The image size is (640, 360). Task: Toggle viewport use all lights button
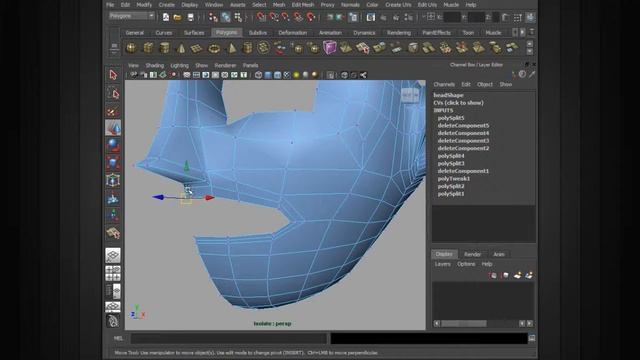coord(296,75)
